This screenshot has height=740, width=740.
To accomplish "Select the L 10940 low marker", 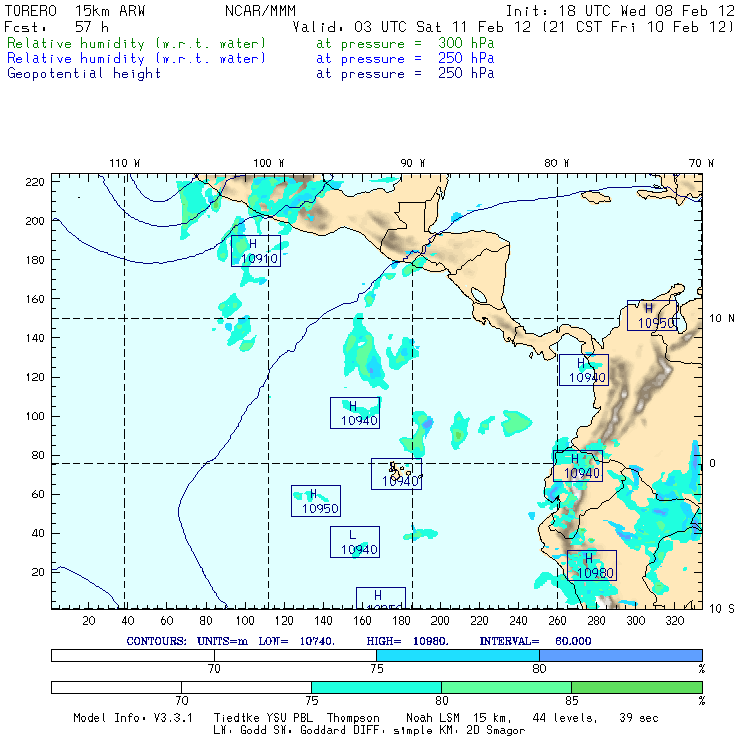I will click(354, 542).
